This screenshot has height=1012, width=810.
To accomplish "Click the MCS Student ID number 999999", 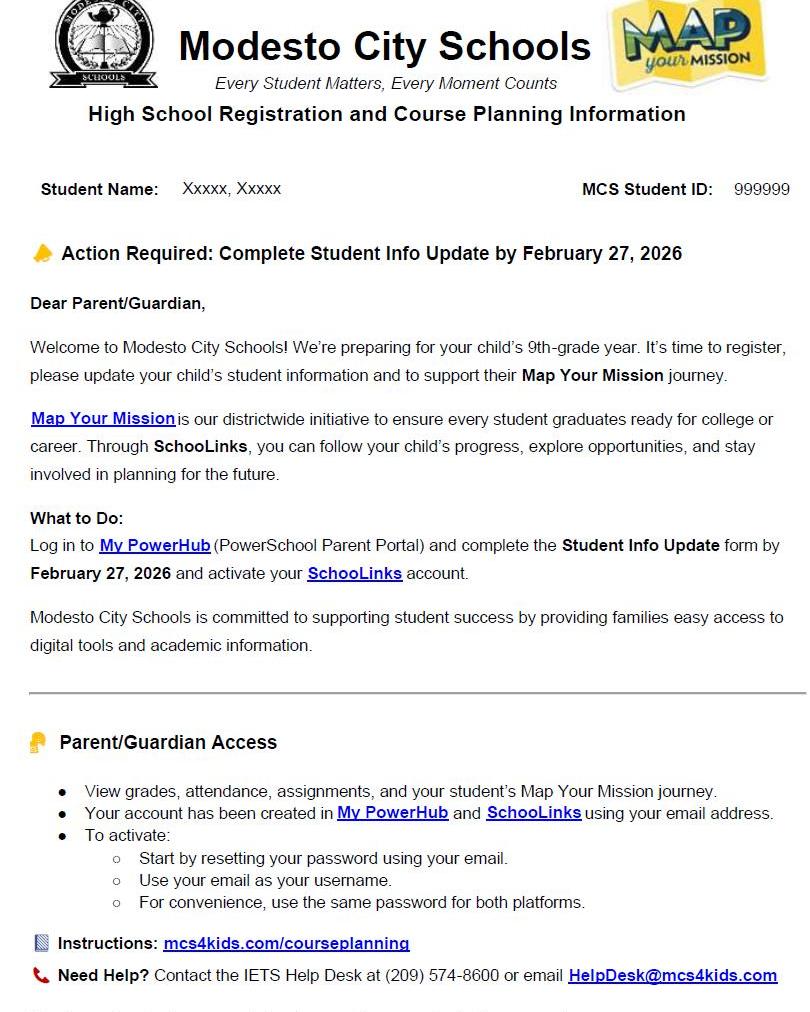I will pos(762,189).
